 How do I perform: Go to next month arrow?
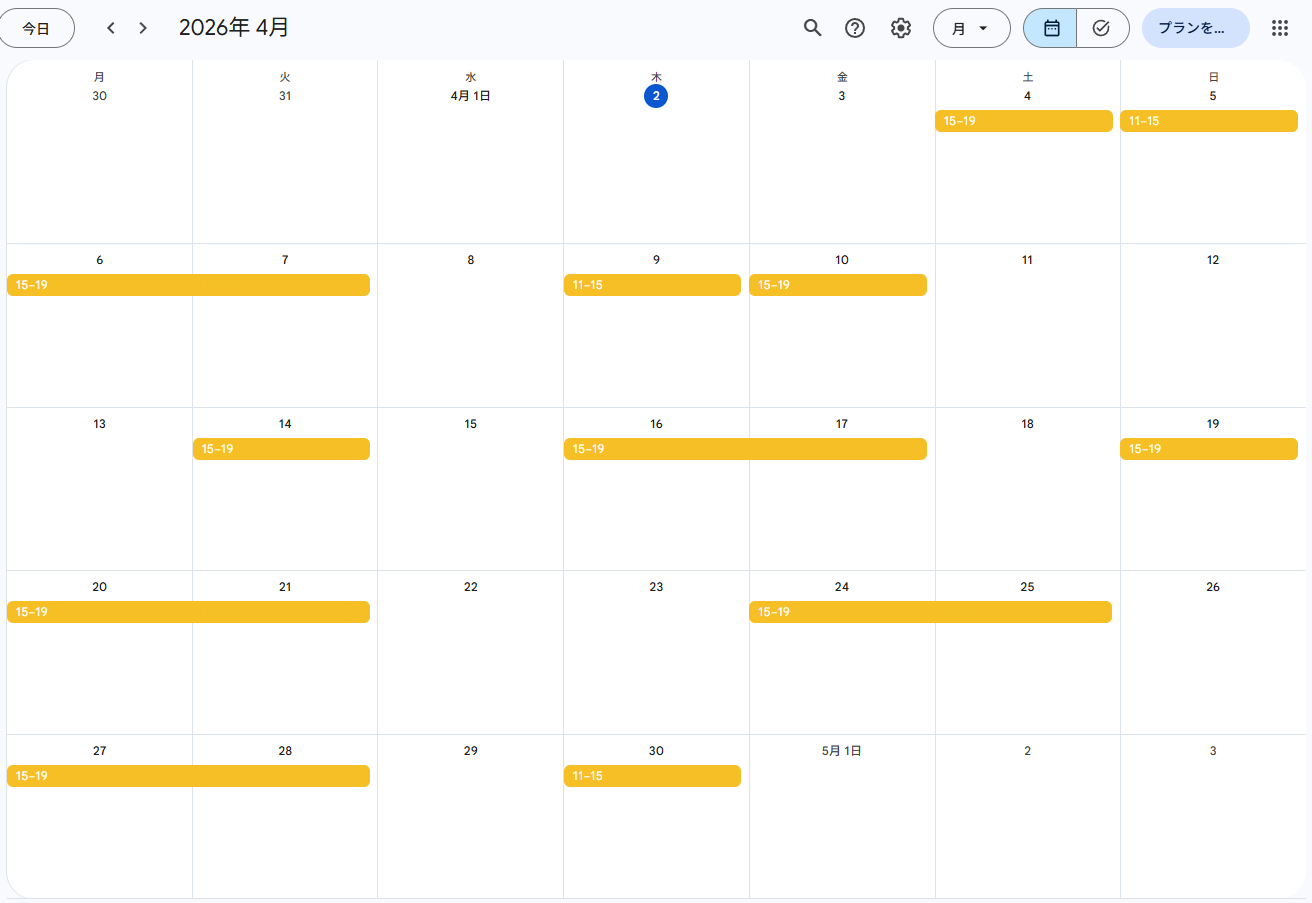pyautogui.click(x=143, y=28)
